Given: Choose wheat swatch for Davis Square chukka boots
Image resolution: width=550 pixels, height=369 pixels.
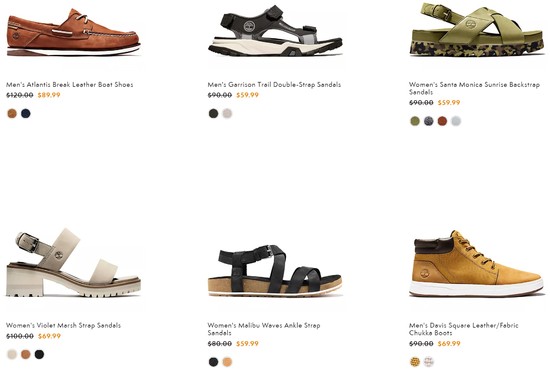Looking at the screenshot, I should (x=415, y=362).
